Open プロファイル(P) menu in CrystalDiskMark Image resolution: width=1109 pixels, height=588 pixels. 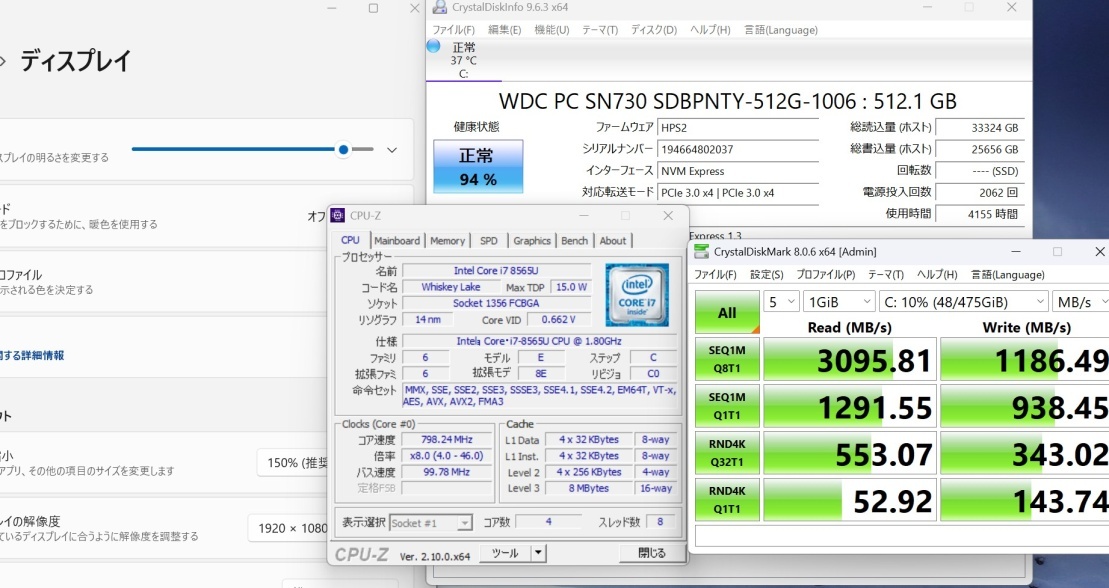825,275
